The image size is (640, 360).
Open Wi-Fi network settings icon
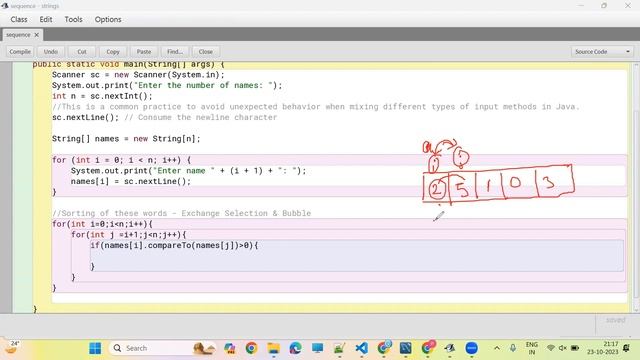coord(551,348)
